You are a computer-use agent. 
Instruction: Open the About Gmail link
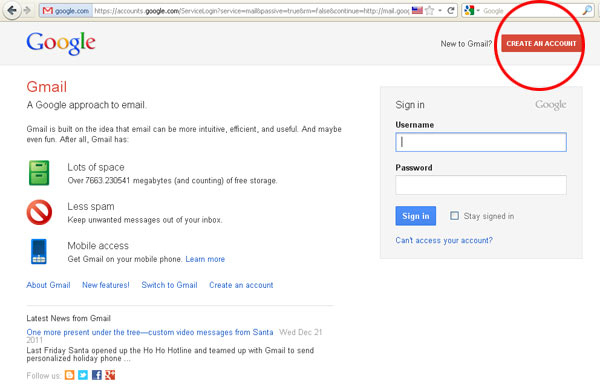48,285
